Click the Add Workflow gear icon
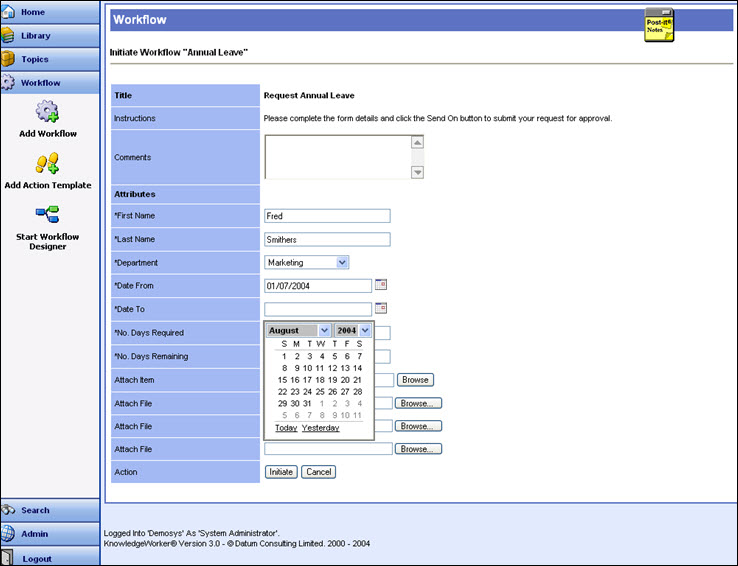Image resolution: width=738 pixels, height=566 pixels. point(48,111)
